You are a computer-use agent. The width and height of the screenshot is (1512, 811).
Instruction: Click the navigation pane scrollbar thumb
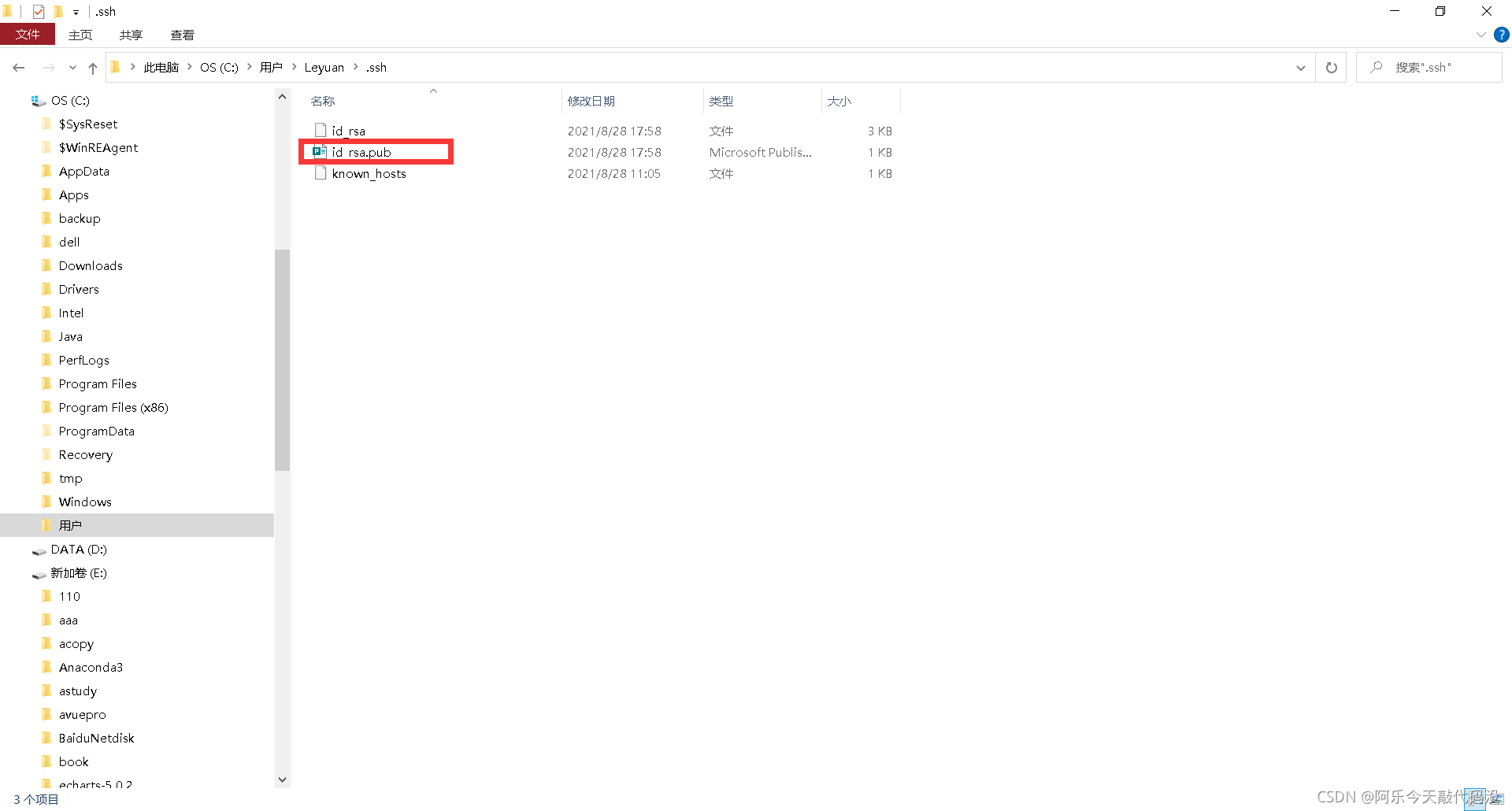(x=282, y=360)
